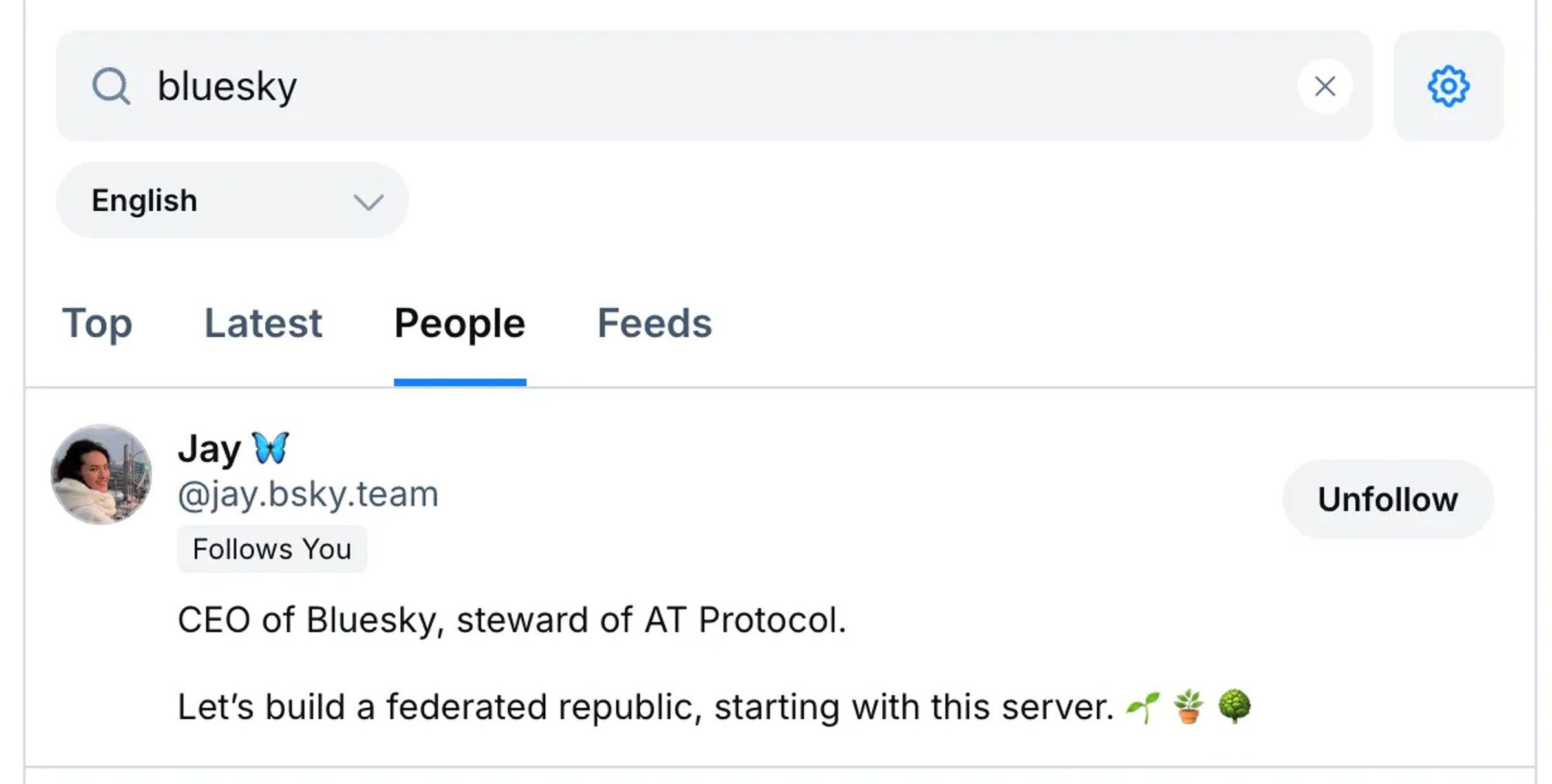The width and height of the screenshot is (1552, 784).
Task: Switch to the Latest tab
Action: [x=264, y=322]
